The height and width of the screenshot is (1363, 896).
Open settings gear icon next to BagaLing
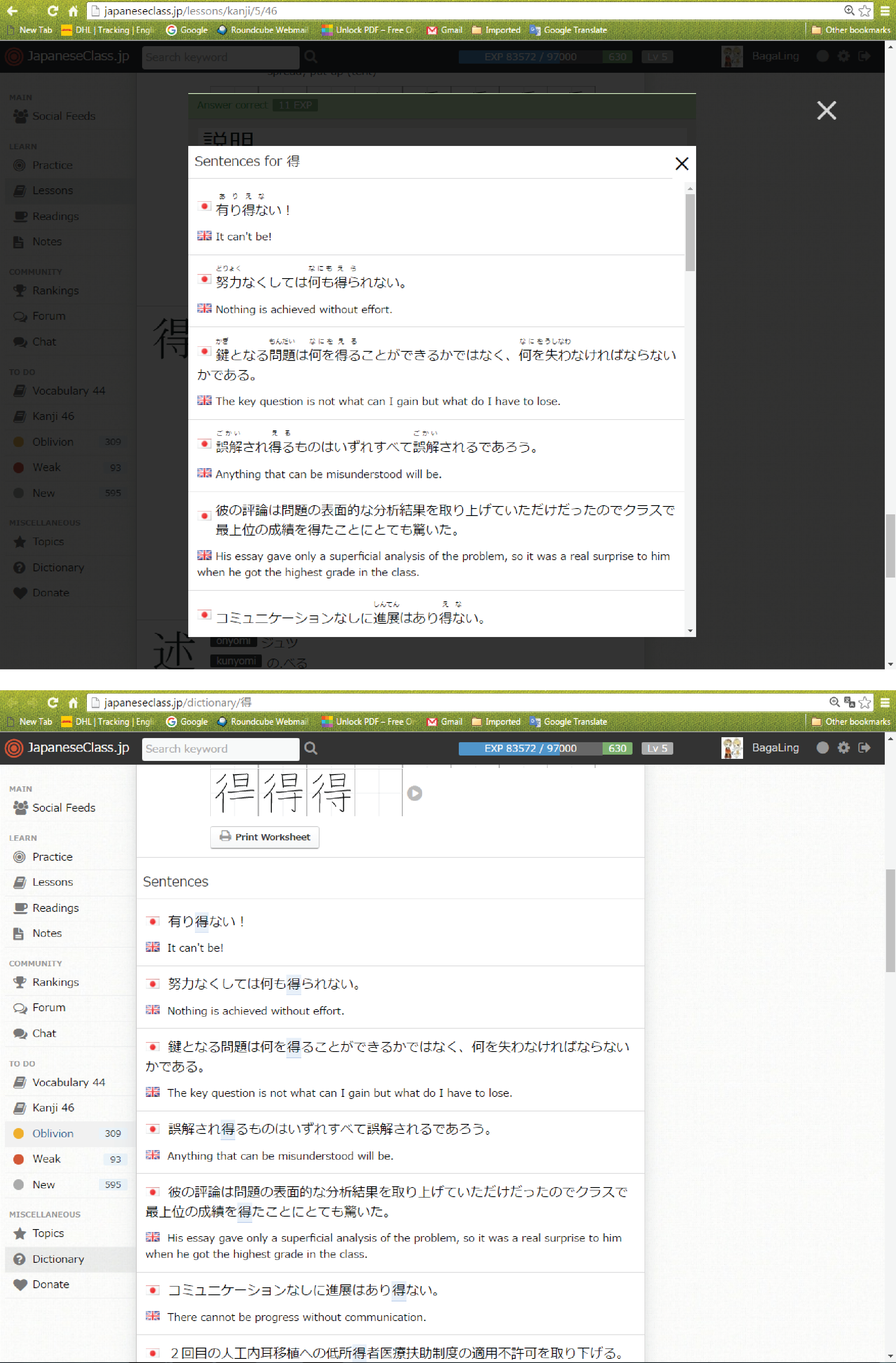point(843,747)
